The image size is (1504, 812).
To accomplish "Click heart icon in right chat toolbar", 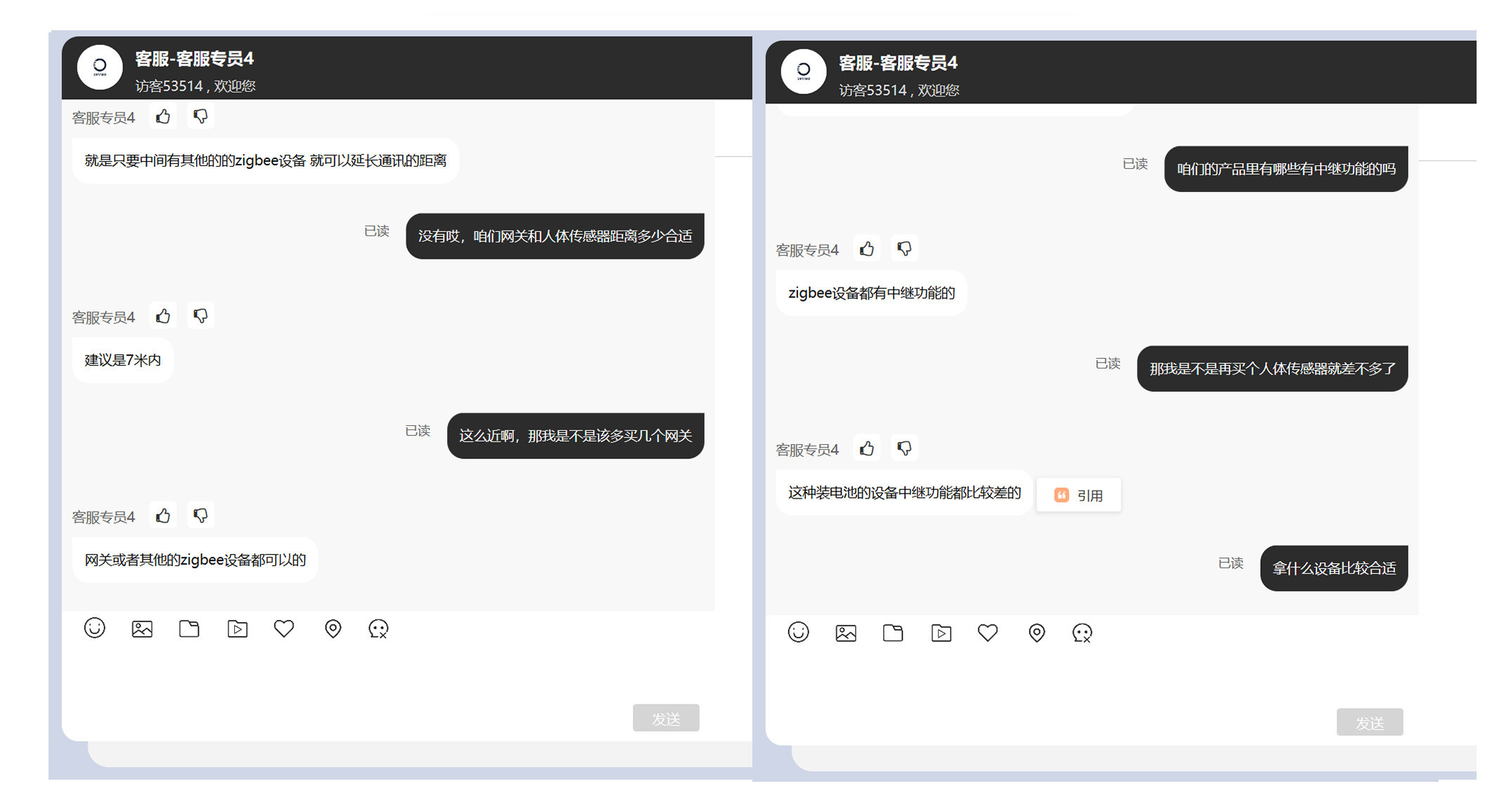I will [x=988, y=633].
